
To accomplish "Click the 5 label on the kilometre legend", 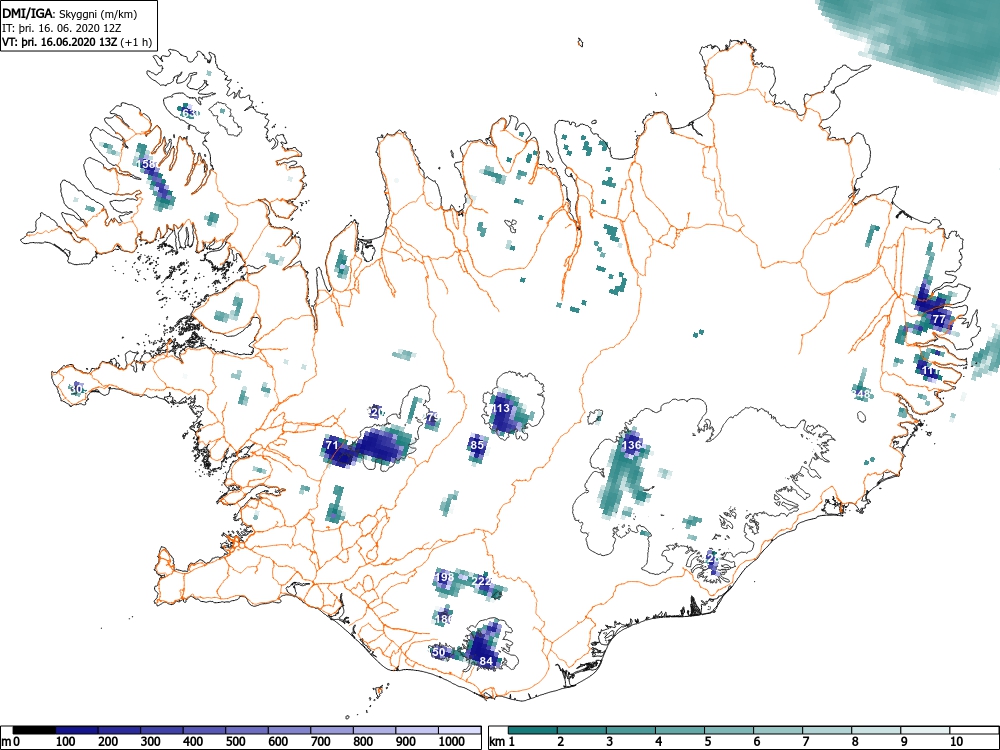I will coord(708,742).
